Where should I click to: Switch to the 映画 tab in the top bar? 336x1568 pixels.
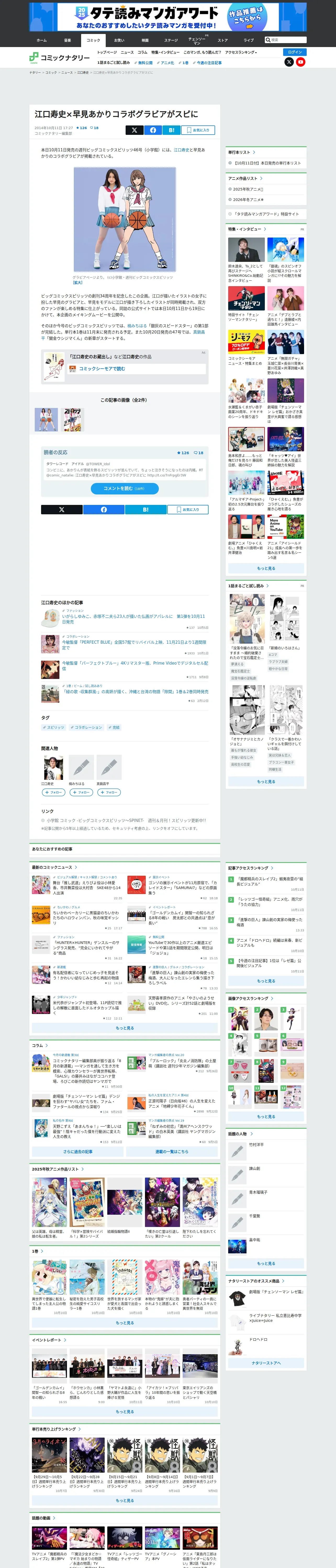[145, 40]
